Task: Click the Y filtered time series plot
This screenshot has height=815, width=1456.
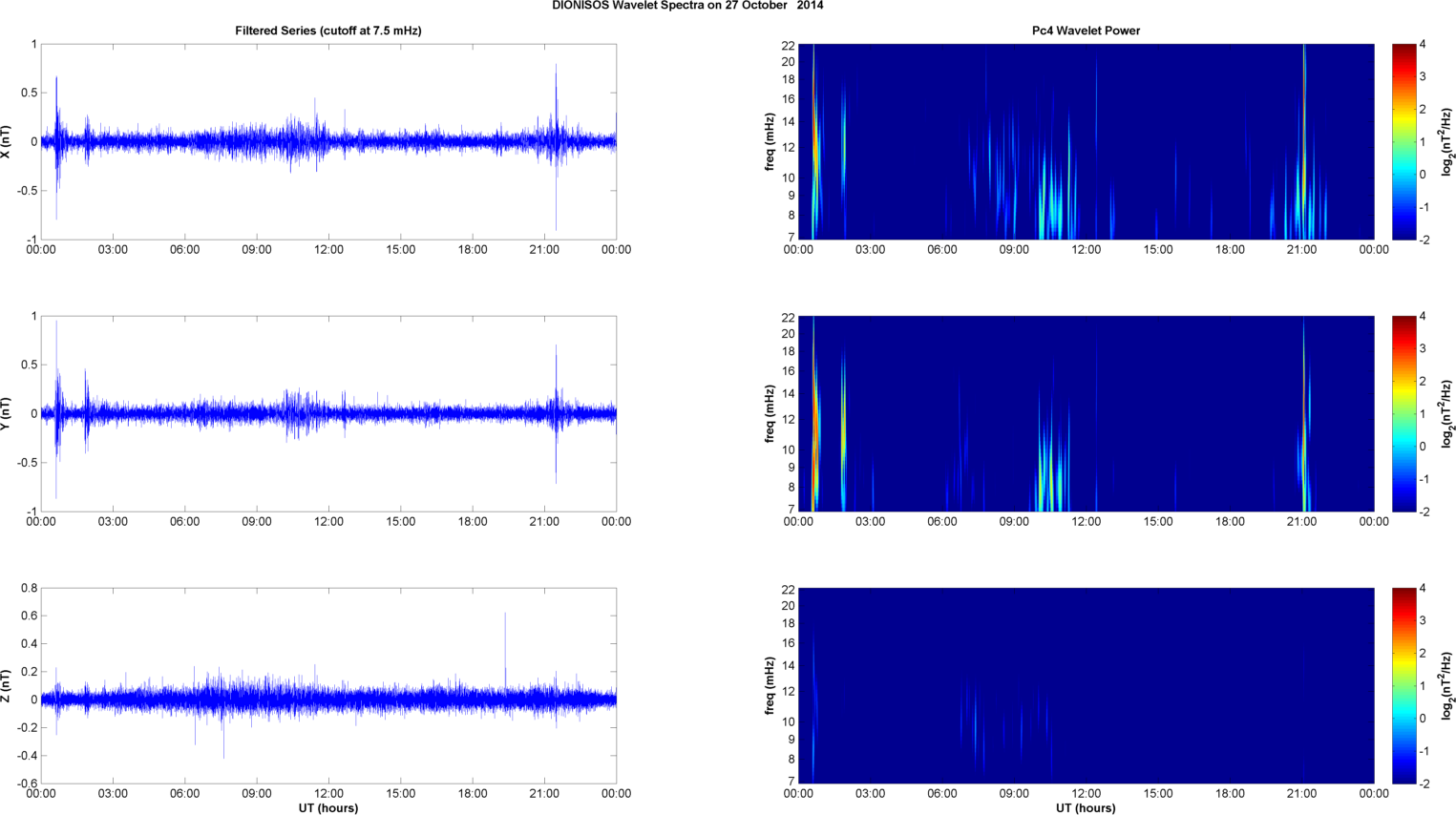Action: [328, 413]
